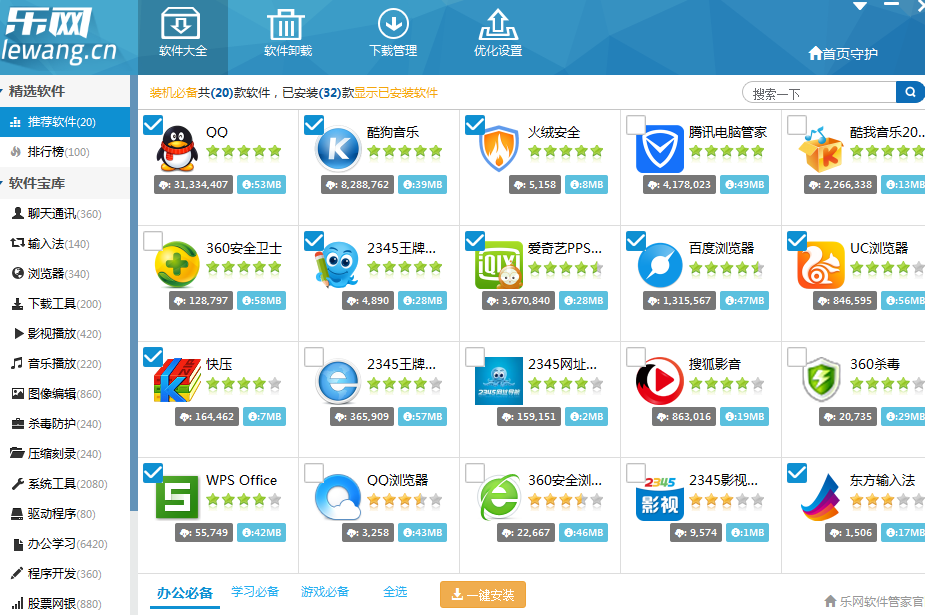Click the 搜索一下 search input field
The height and width of the screenshot is (615, 925).
coord(819,93)
